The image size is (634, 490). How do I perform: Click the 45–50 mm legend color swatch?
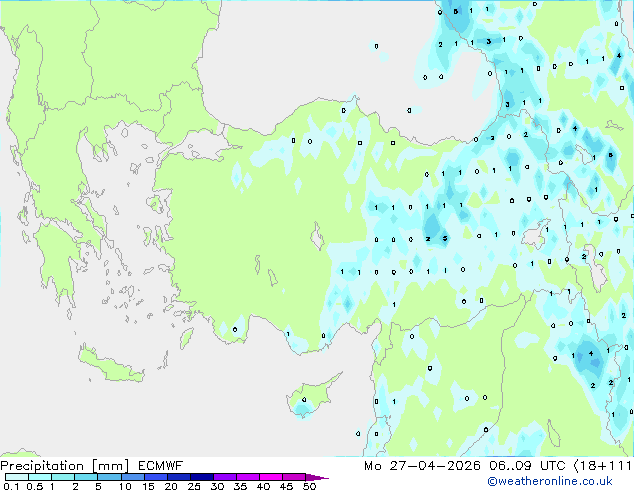[x=294, y=477]
